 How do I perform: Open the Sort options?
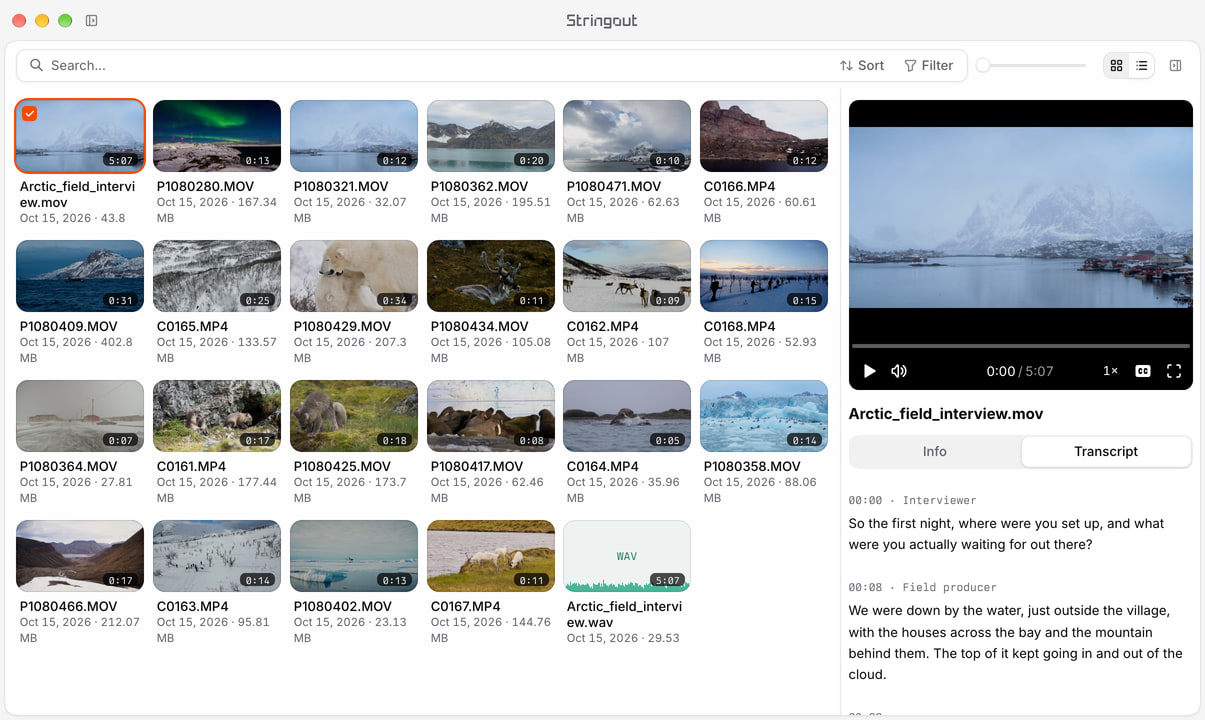point(862,65)
